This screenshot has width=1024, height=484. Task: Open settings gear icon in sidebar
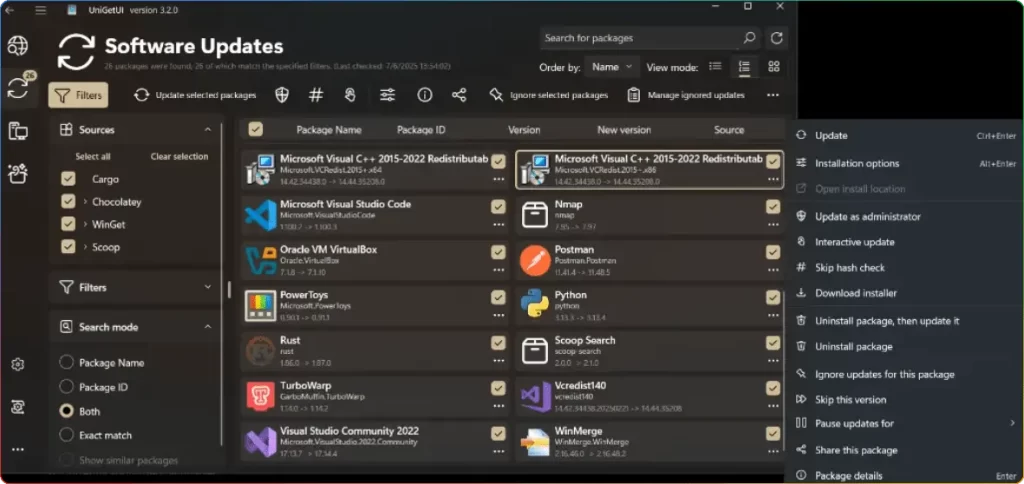[18, 364]
